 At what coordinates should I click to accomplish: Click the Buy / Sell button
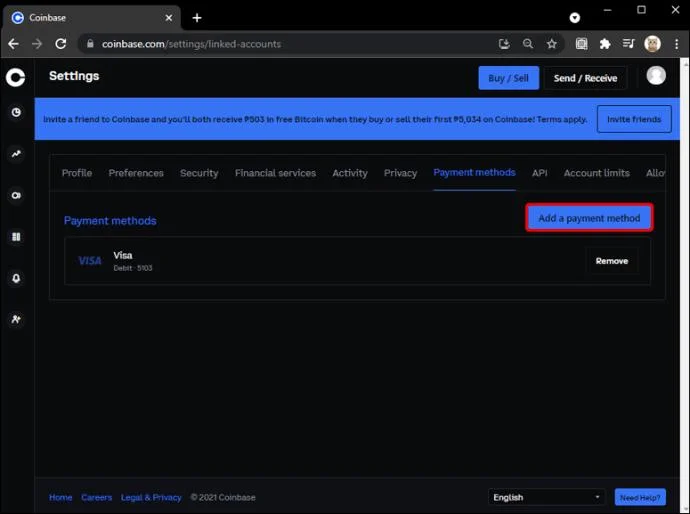[509, 78]
